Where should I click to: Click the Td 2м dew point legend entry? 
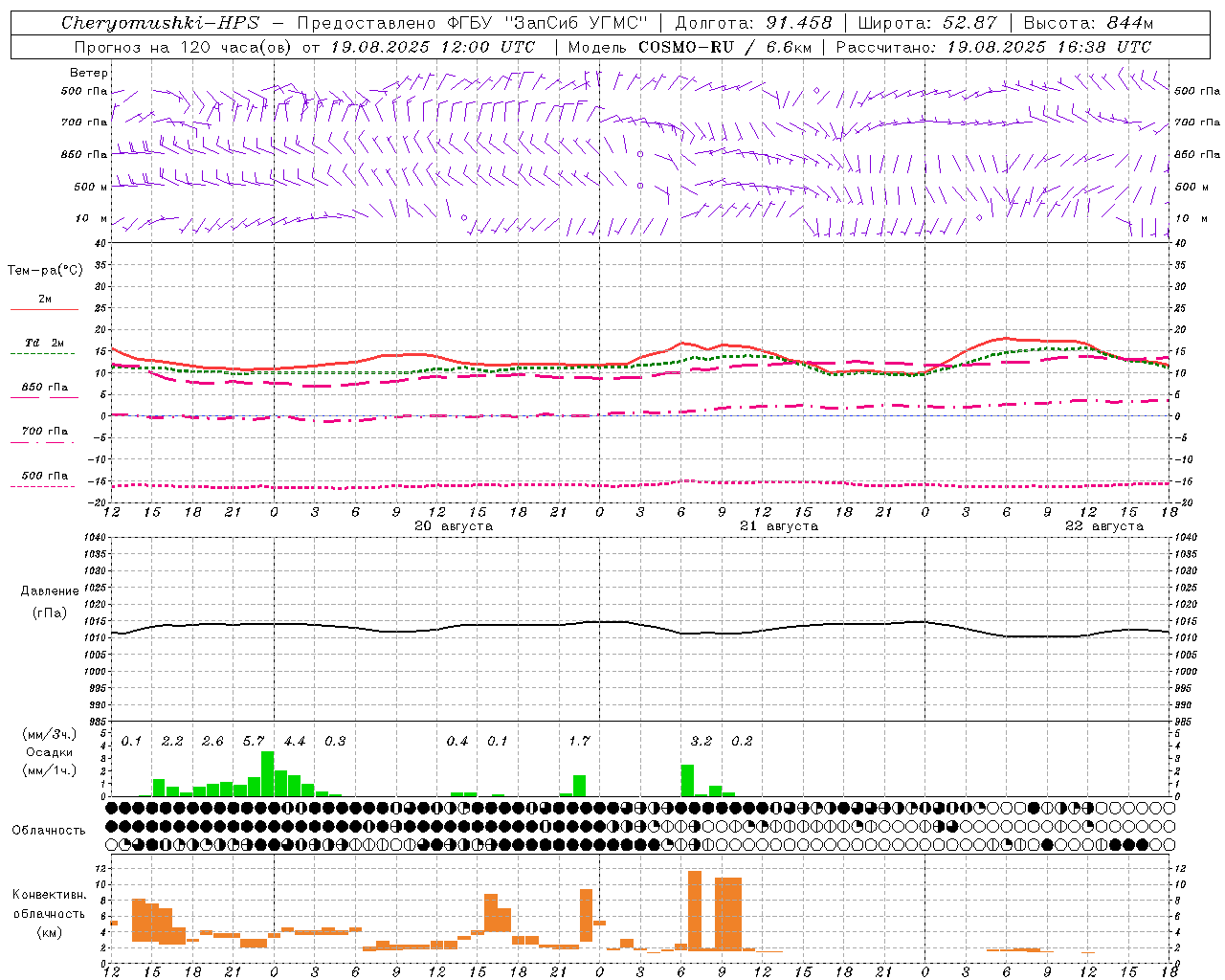click(x=44, y=343)
